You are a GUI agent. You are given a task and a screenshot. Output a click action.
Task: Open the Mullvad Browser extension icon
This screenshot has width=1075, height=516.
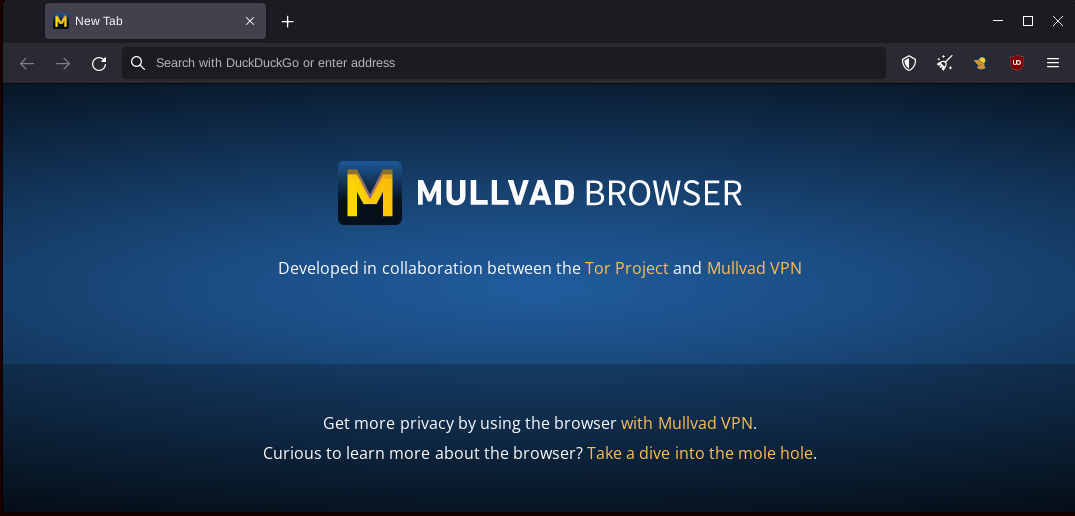[x=980, y=63]
